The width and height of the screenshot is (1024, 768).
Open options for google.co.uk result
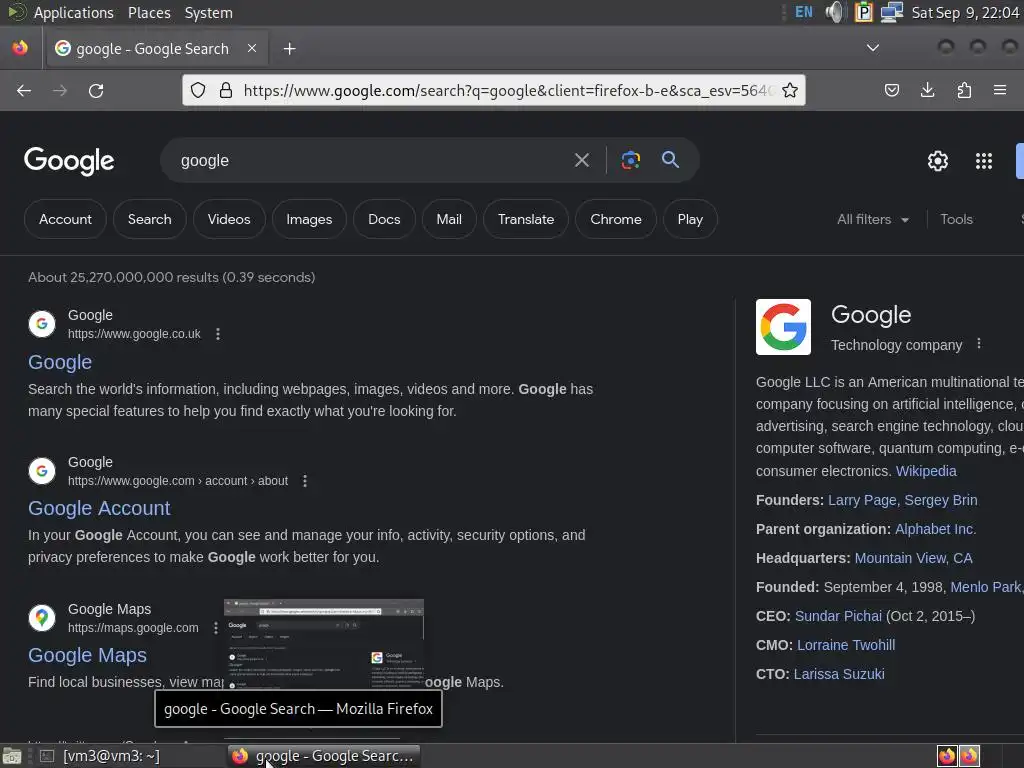(217, 334)
